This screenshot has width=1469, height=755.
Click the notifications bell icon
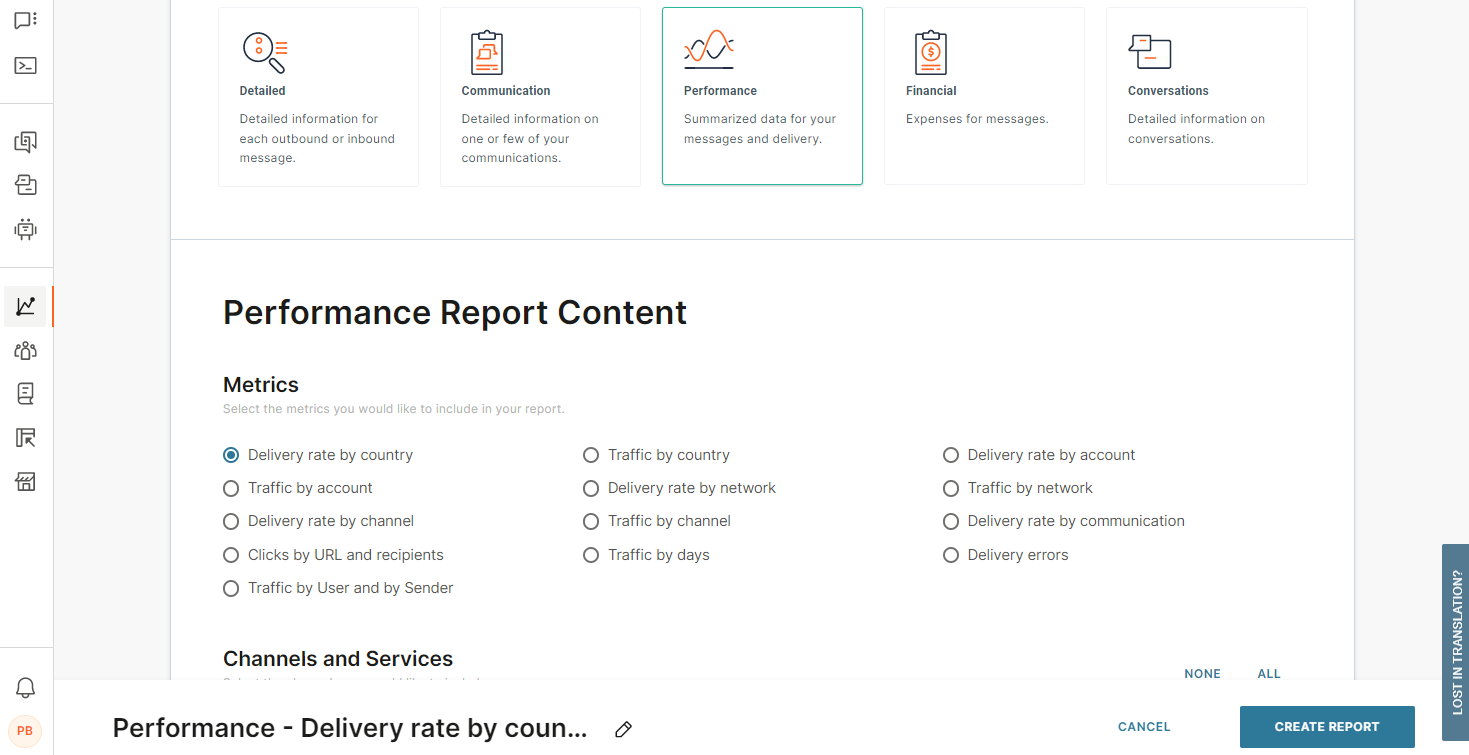point(26,688)
